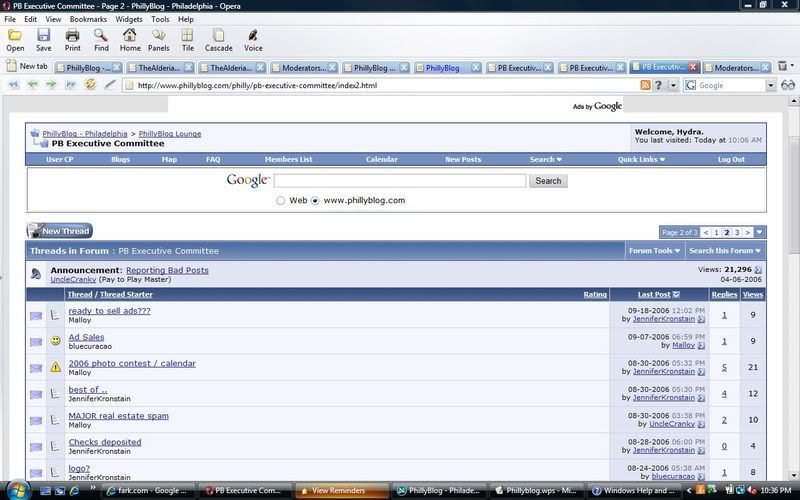
Task: Click the glasses icon right of Google search box
Action: [x=788, y=85]
